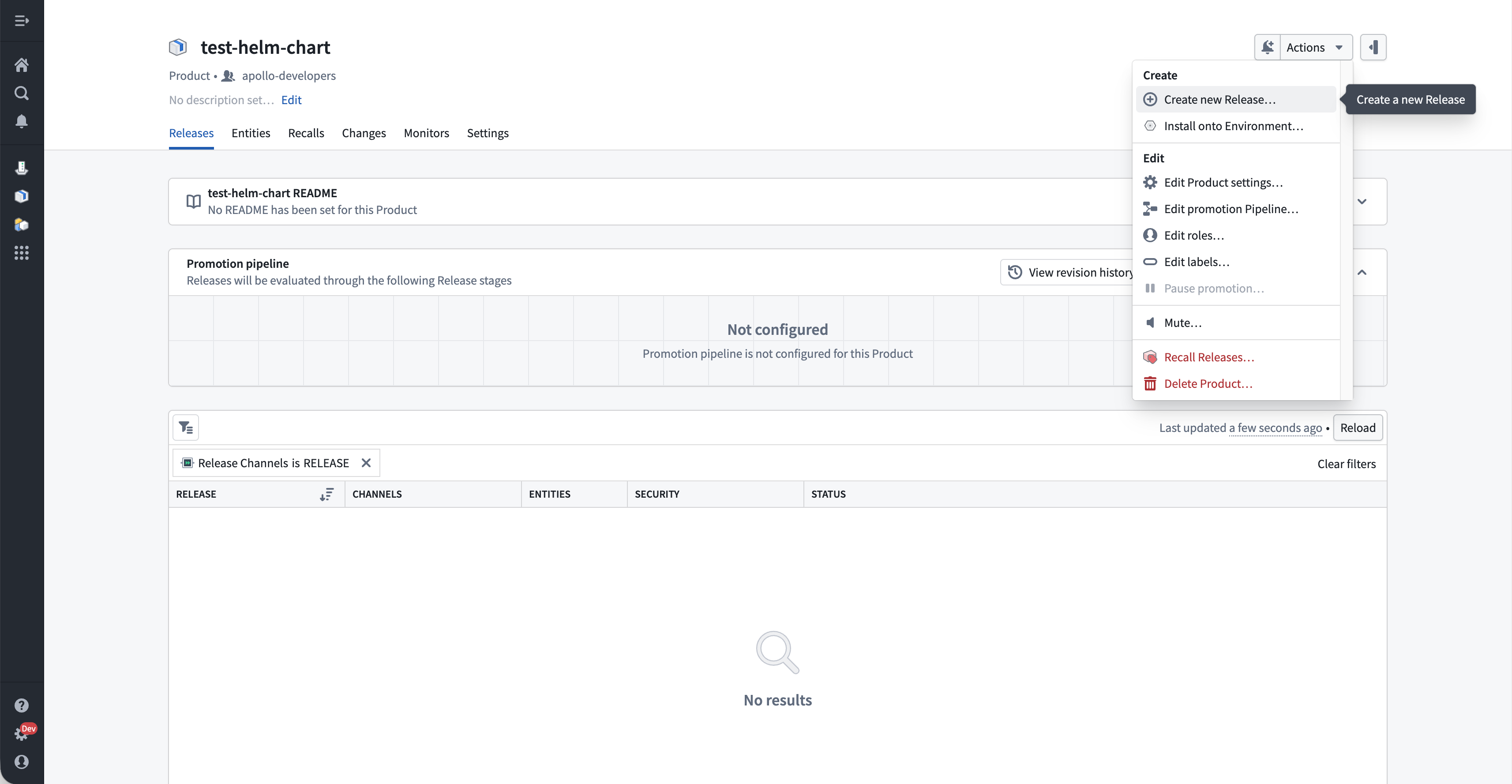Click the test-helm-chart page title
1512x784 pixels.
coord(265,47)
